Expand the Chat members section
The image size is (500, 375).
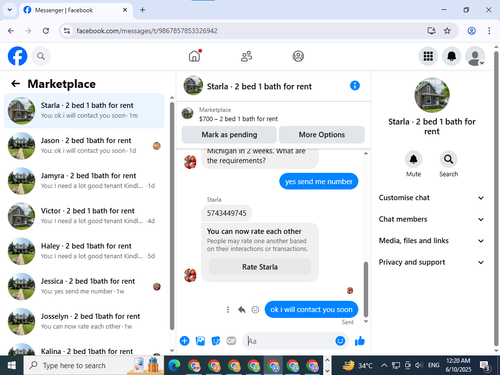431,219
